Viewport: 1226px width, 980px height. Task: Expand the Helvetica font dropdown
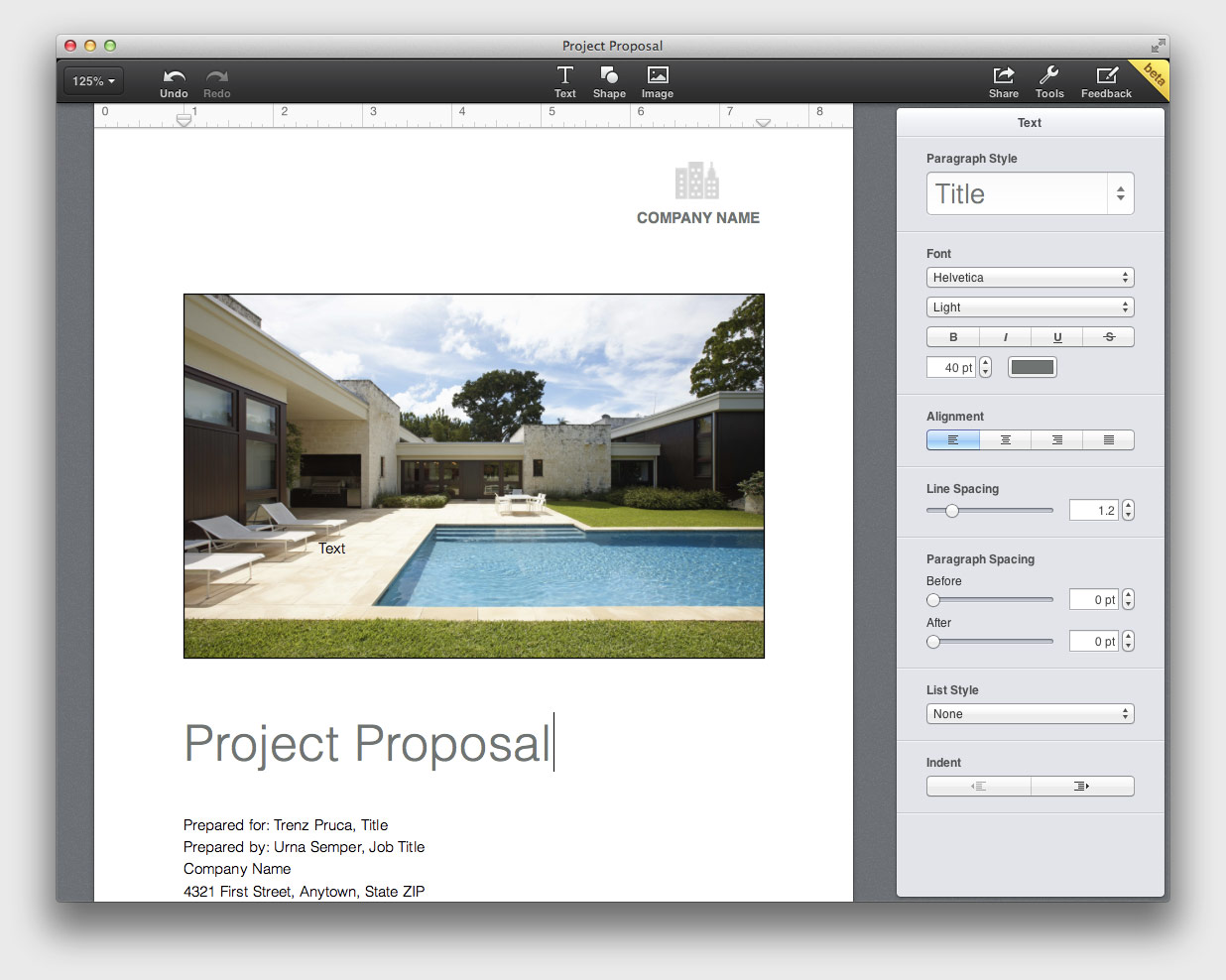1030,278
